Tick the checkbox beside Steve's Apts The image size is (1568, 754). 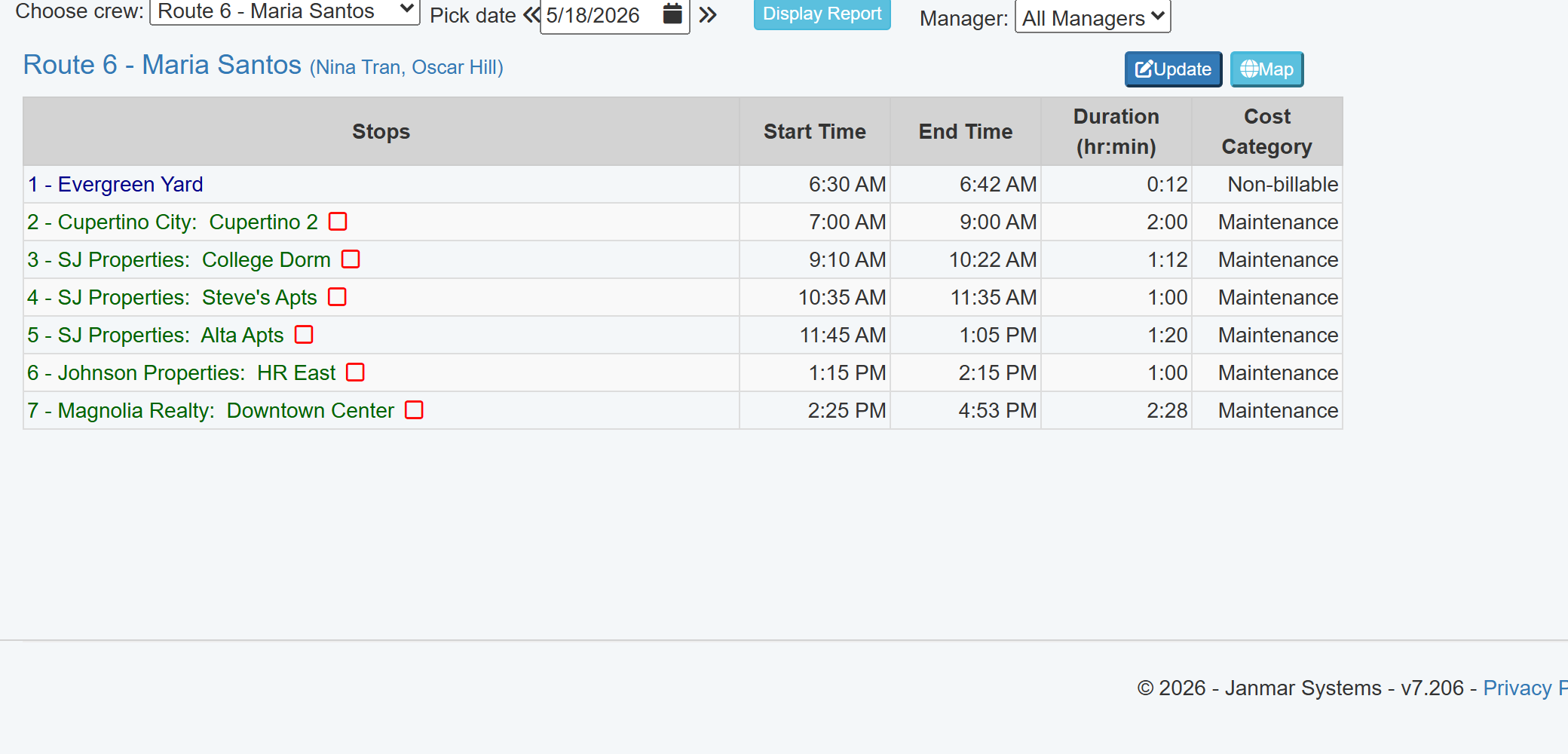coord(337,297)
